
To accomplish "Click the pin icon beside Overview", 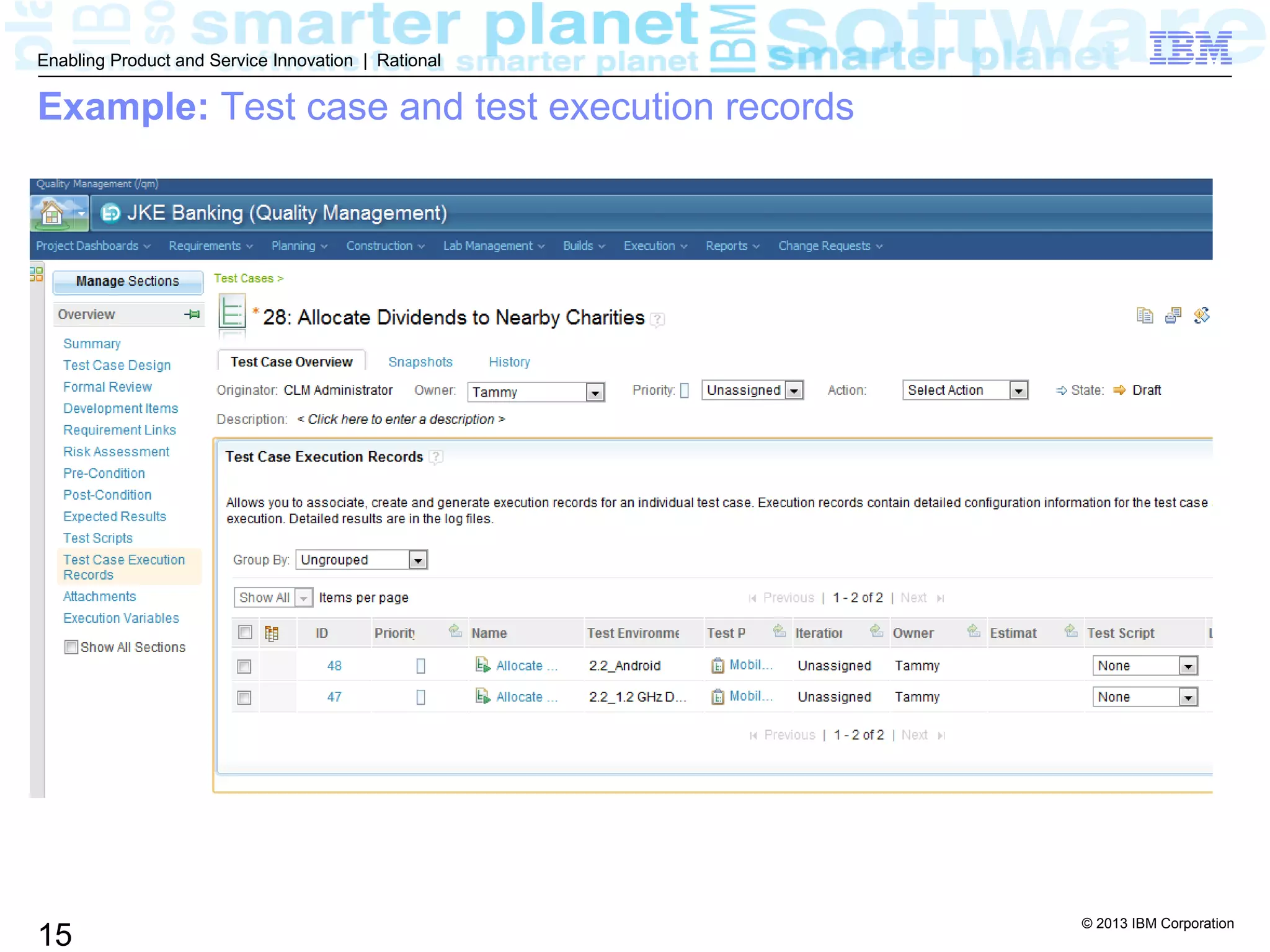I will click(x=192, y=314).
